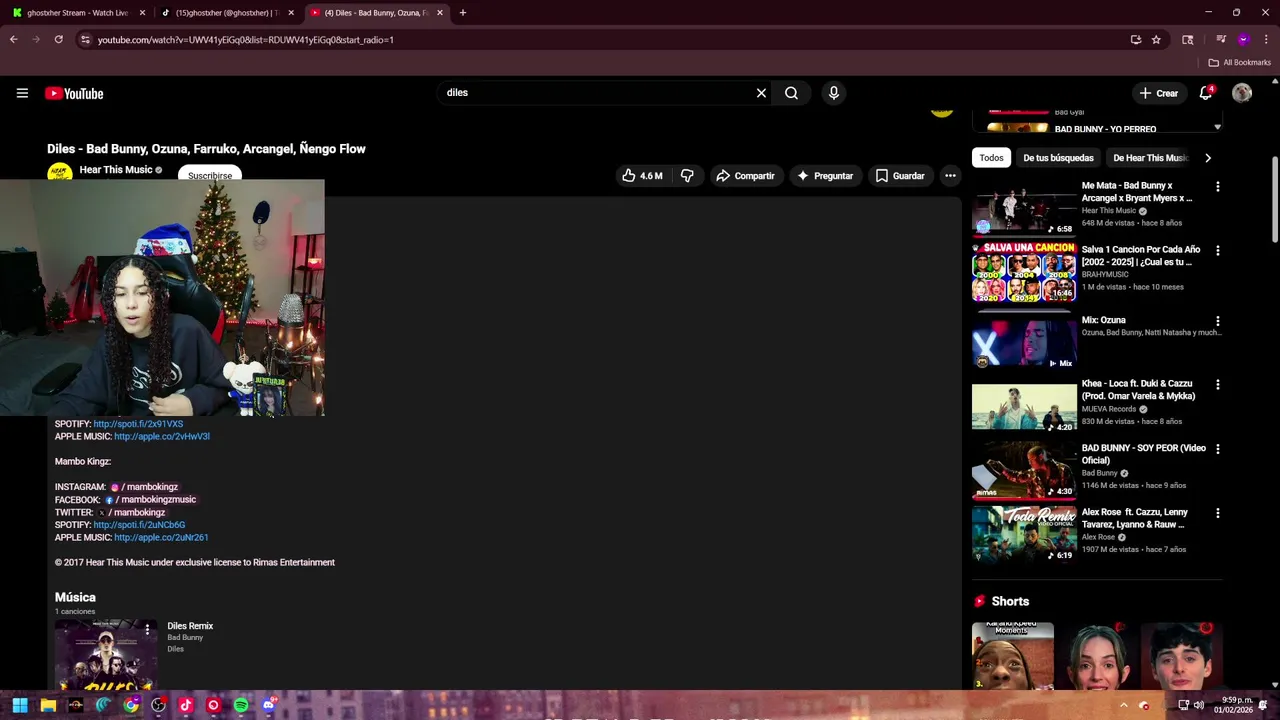Screen dimensions: 1280x720
Task: Open Mambo Kingz Instagram mambokingz link
Action: (144, 487)
